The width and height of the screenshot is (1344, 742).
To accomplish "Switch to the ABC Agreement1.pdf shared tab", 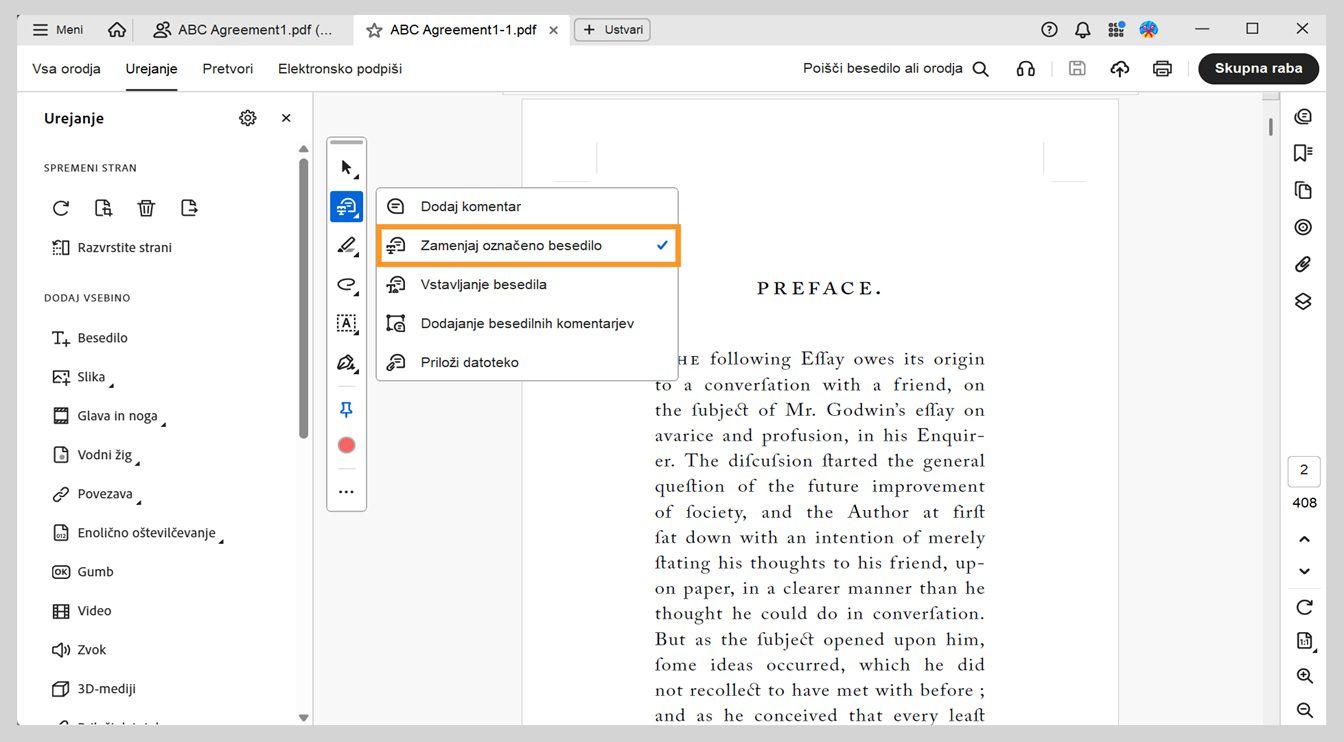I will pyautogui.click(x=243, y=30).
